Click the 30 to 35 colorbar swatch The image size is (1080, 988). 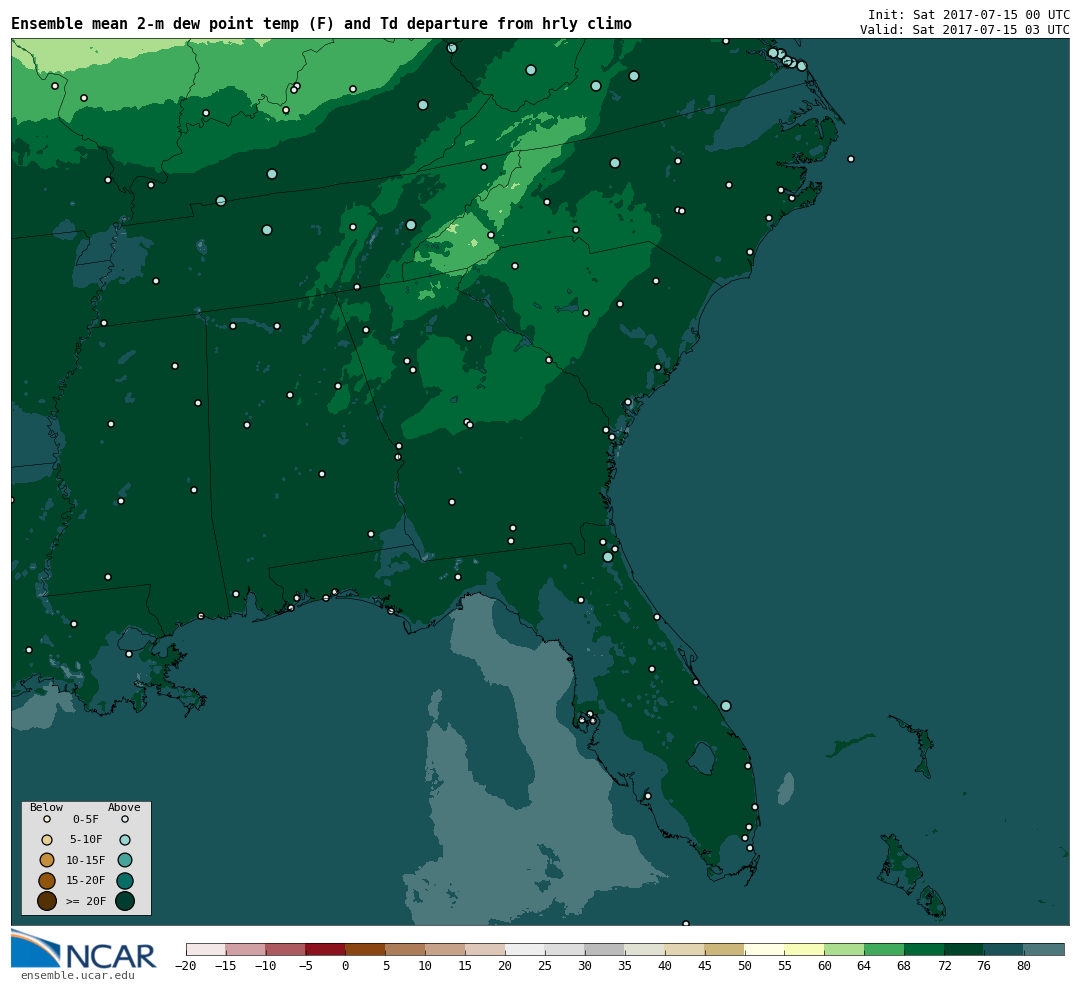click(605, 950)
